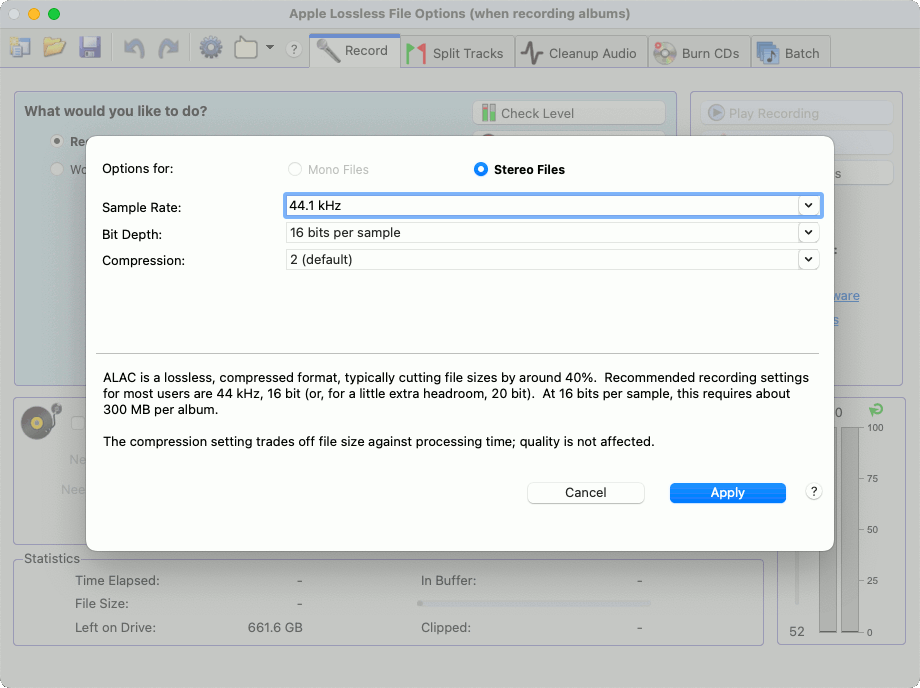This screenshot has height=688, width=920.
Task: Save using the floppy disk icon
Action: 90,48
